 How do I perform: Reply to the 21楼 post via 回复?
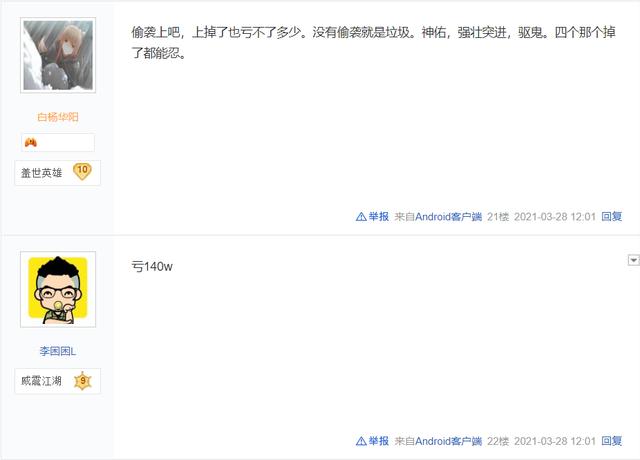tap(611, 217)
